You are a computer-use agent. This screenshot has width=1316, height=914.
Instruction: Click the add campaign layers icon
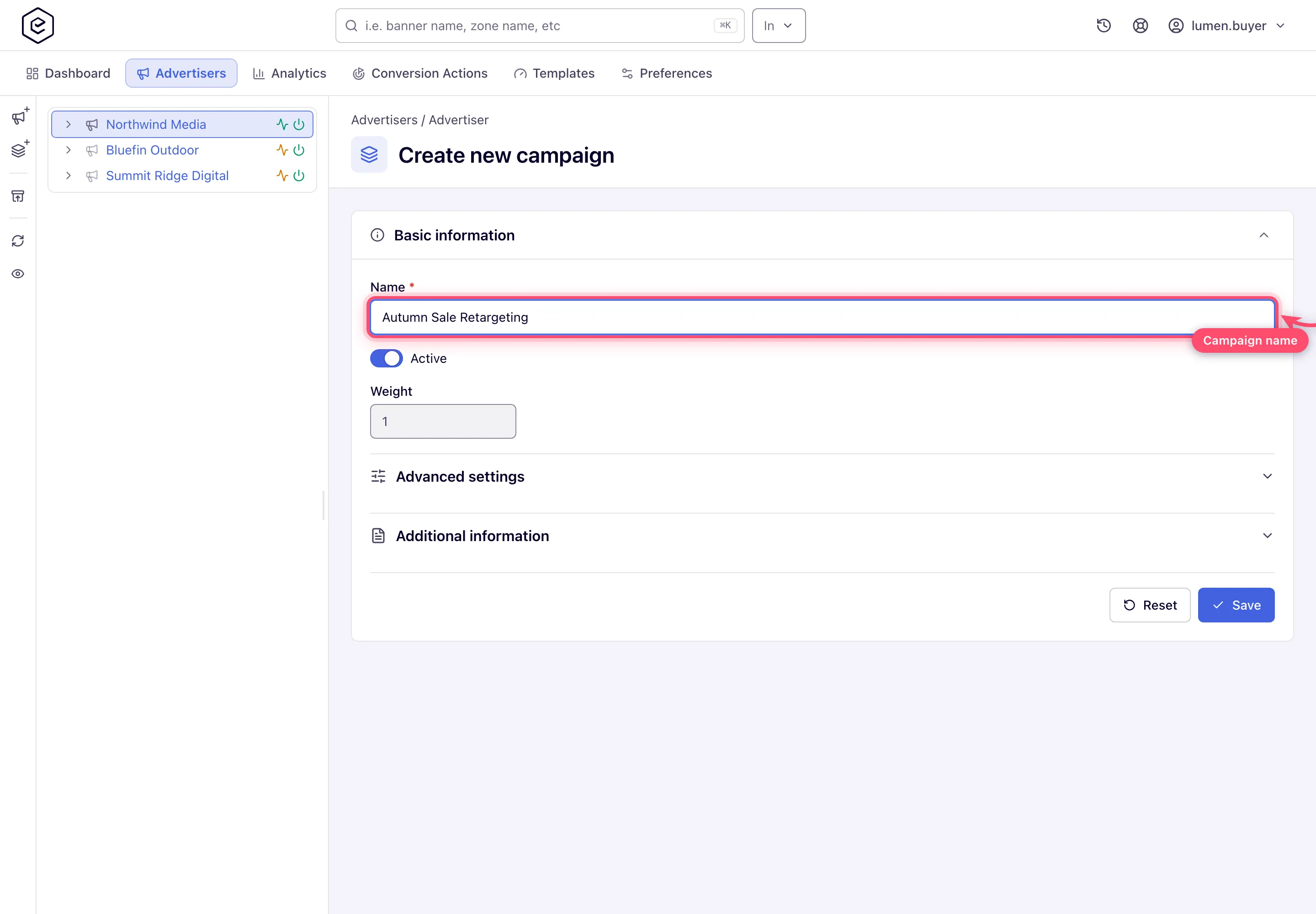(x=20, y=149)
